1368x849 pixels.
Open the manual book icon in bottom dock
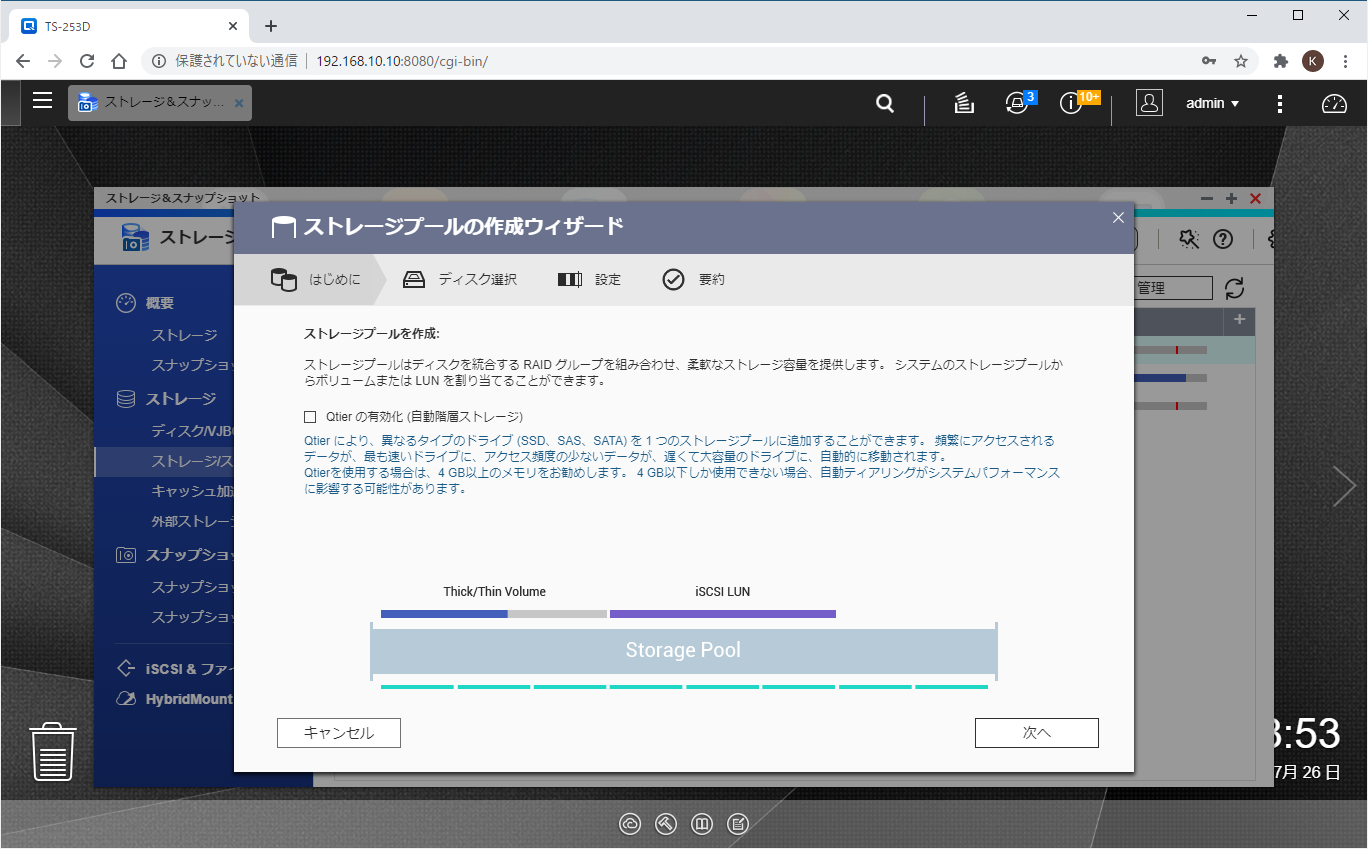(x=701, y=824)
